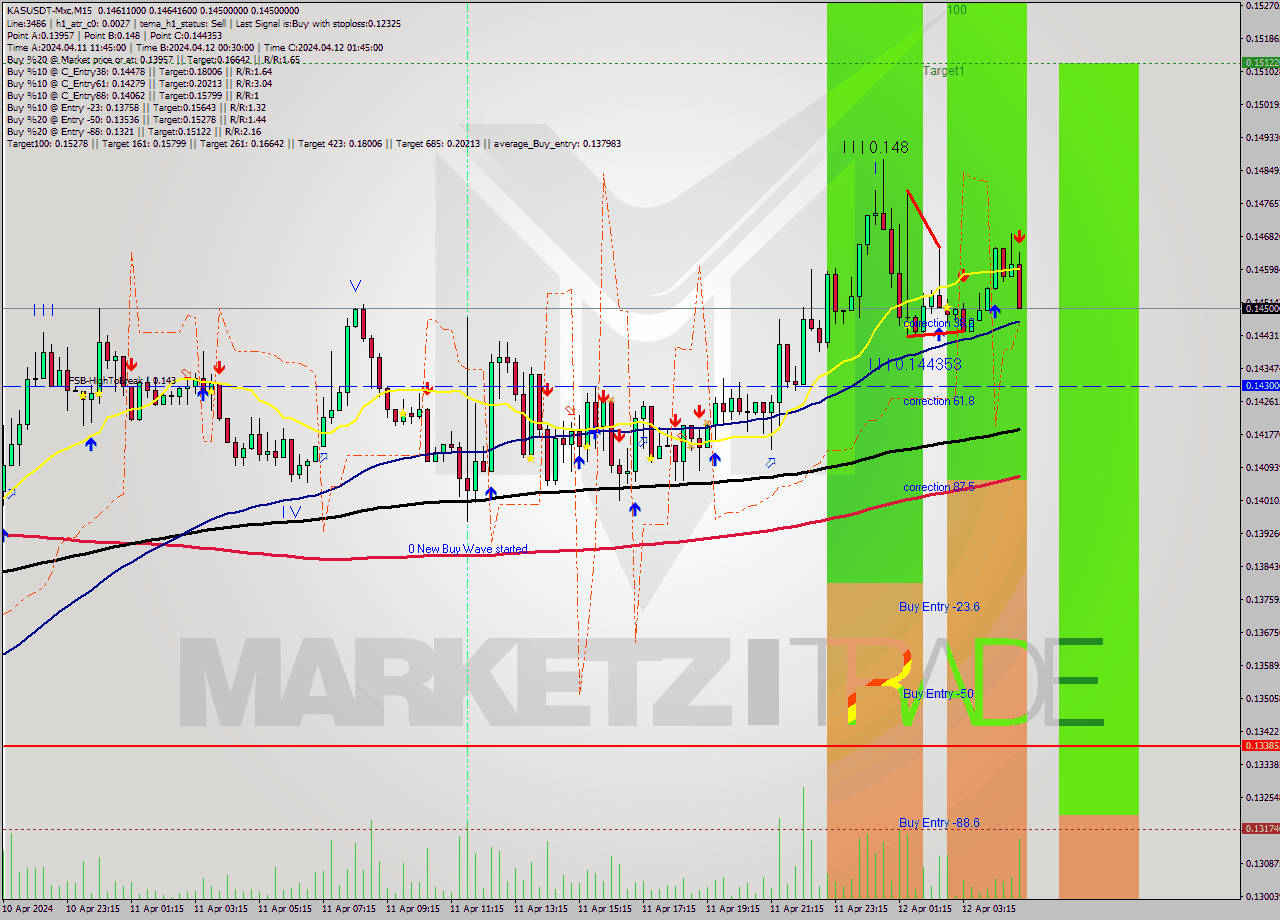Click the green 0.1512 target price tag
The height and width of the screenshot is (920, 1280).
(1259, 62)
